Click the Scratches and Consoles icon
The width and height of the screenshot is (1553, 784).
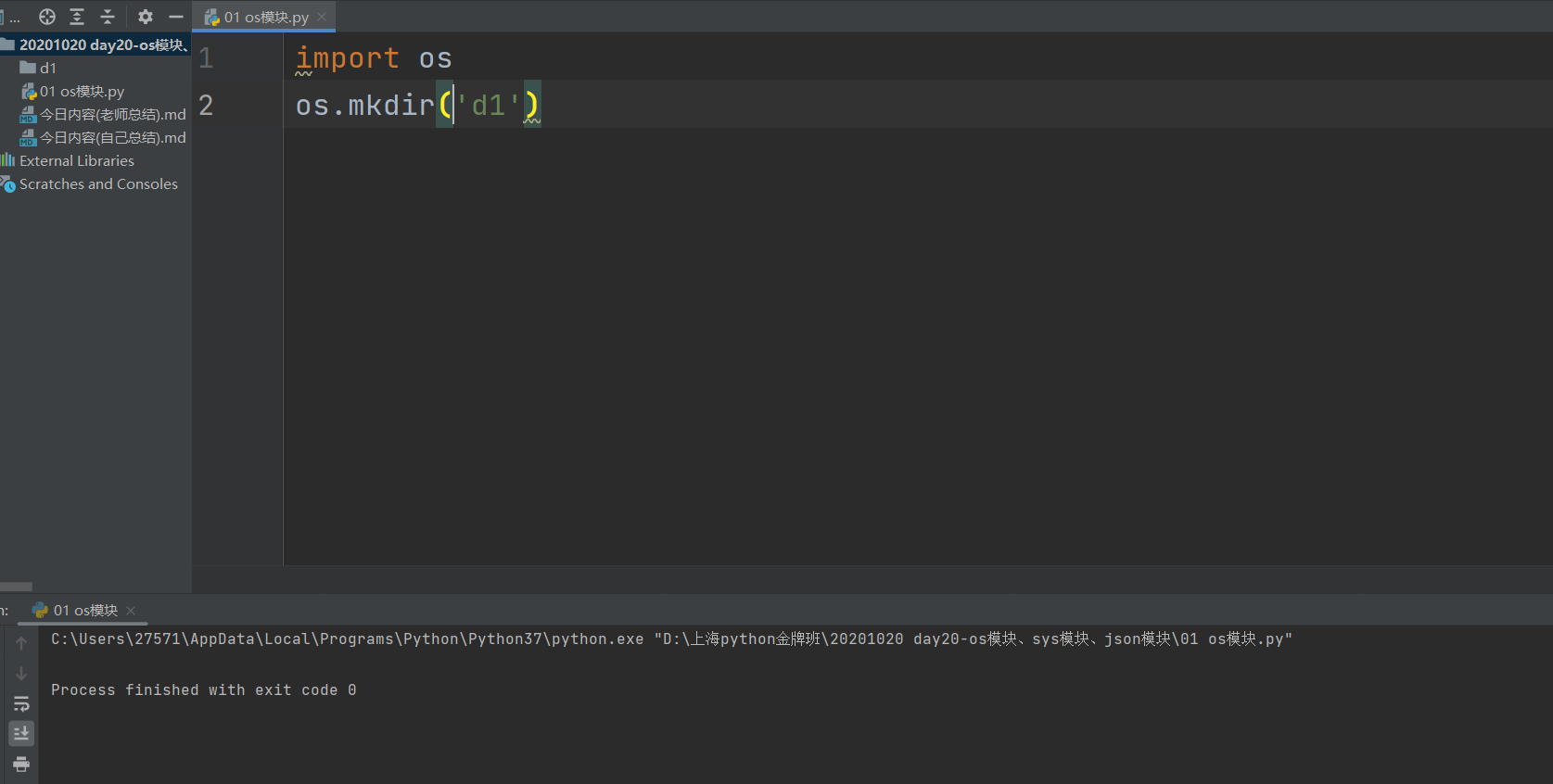click(8, 183)
